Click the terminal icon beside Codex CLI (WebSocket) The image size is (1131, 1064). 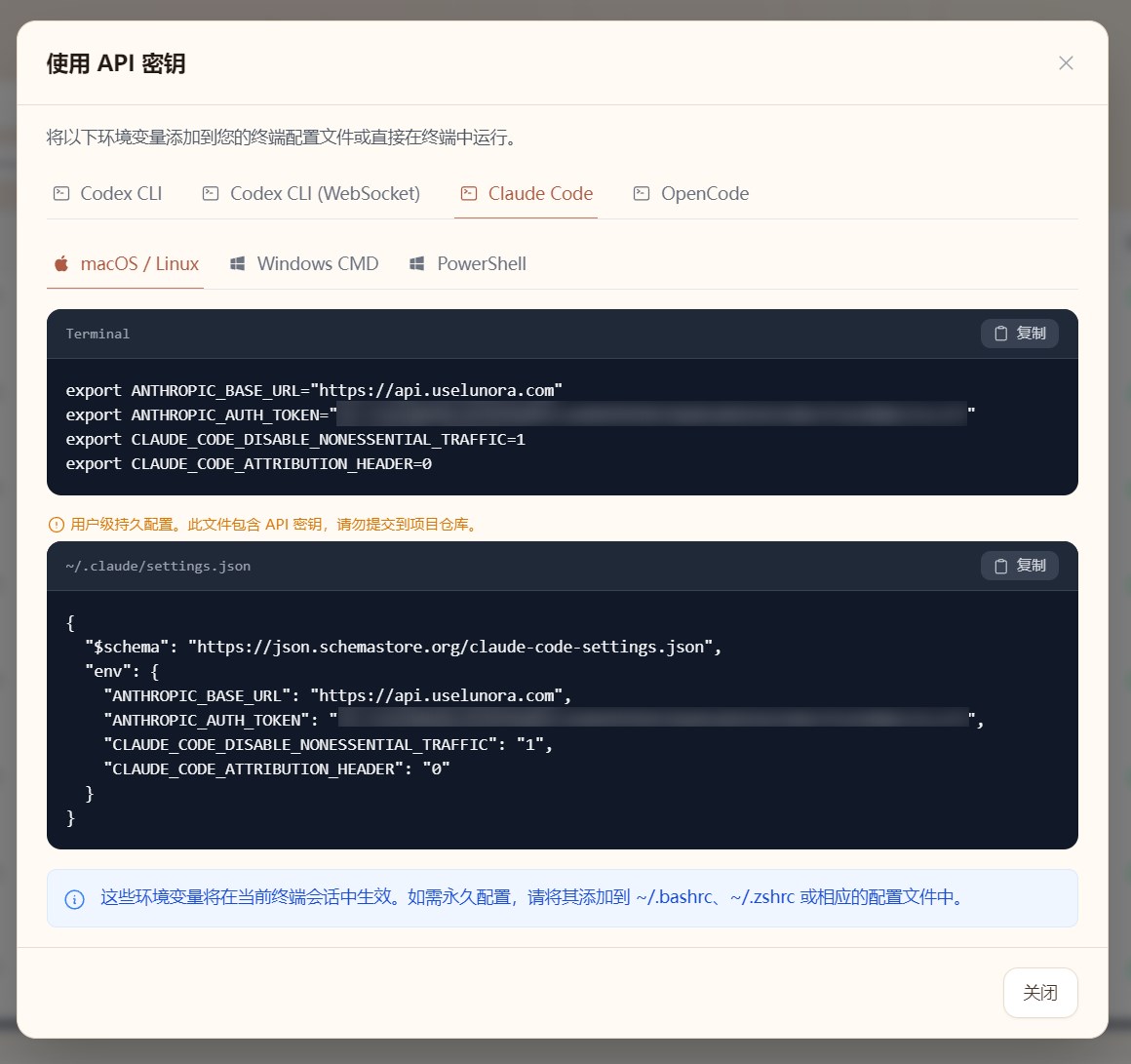click(211, 193)
